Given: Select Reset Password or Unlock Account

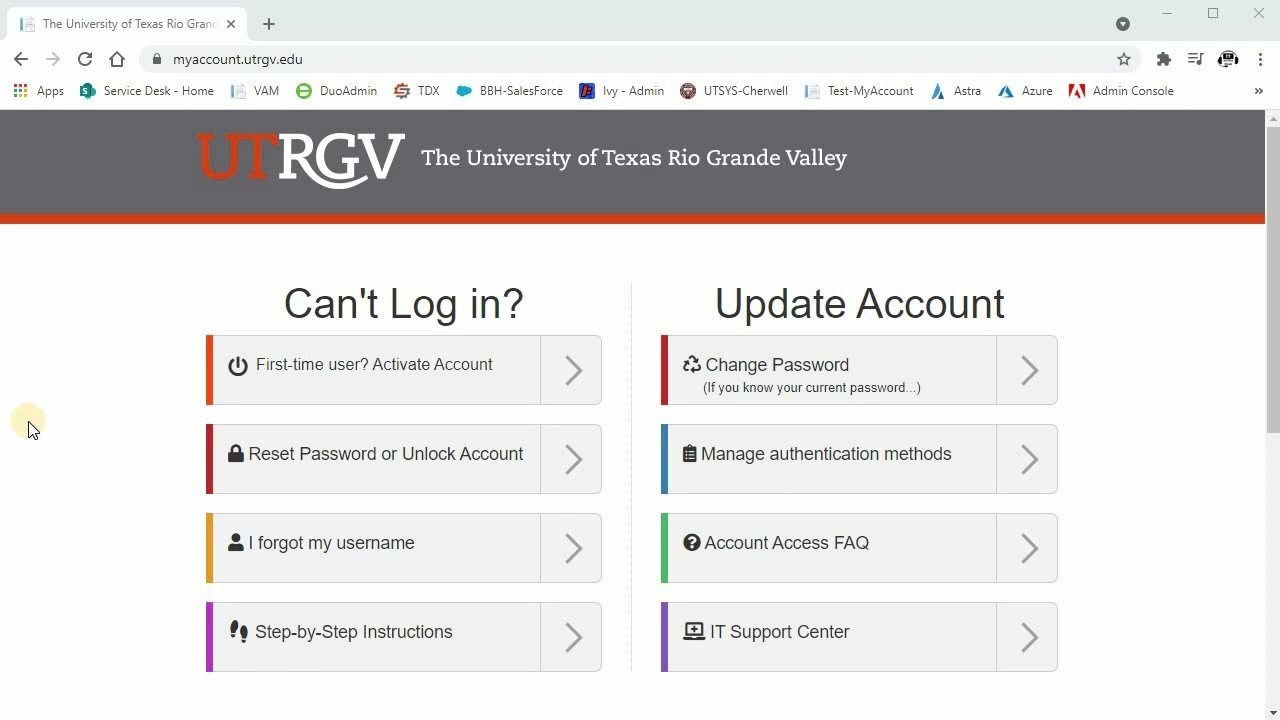Looking at the screenshot, I should [x=385, y=455].
